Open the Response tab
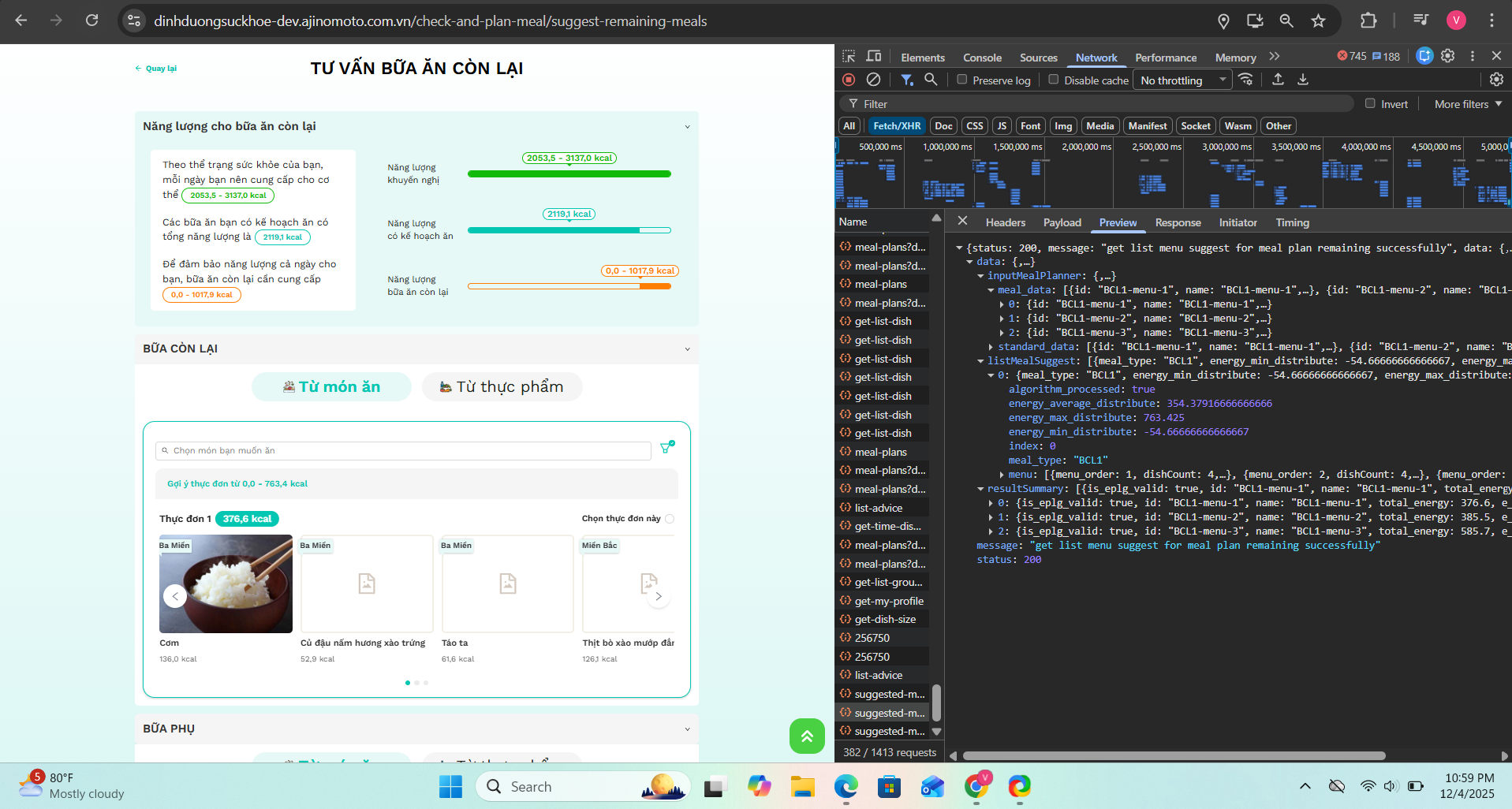Image resolution: width=1512 pixels, height=809 pixels. (x=1178, y=222)
